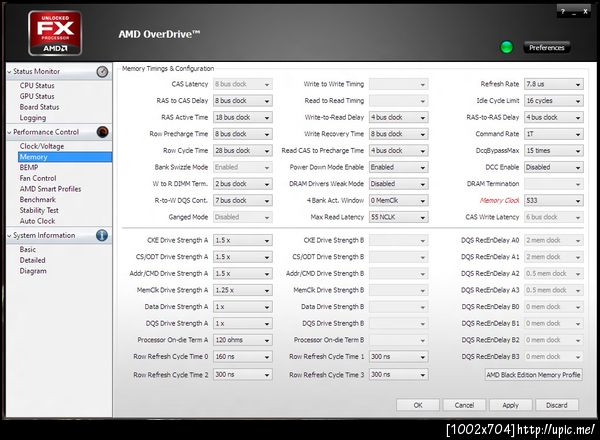Click the green status indicator light
Image resolution: width=600 pixels, height=440 pixels.
pyautogui.click(x=507, y=47)
